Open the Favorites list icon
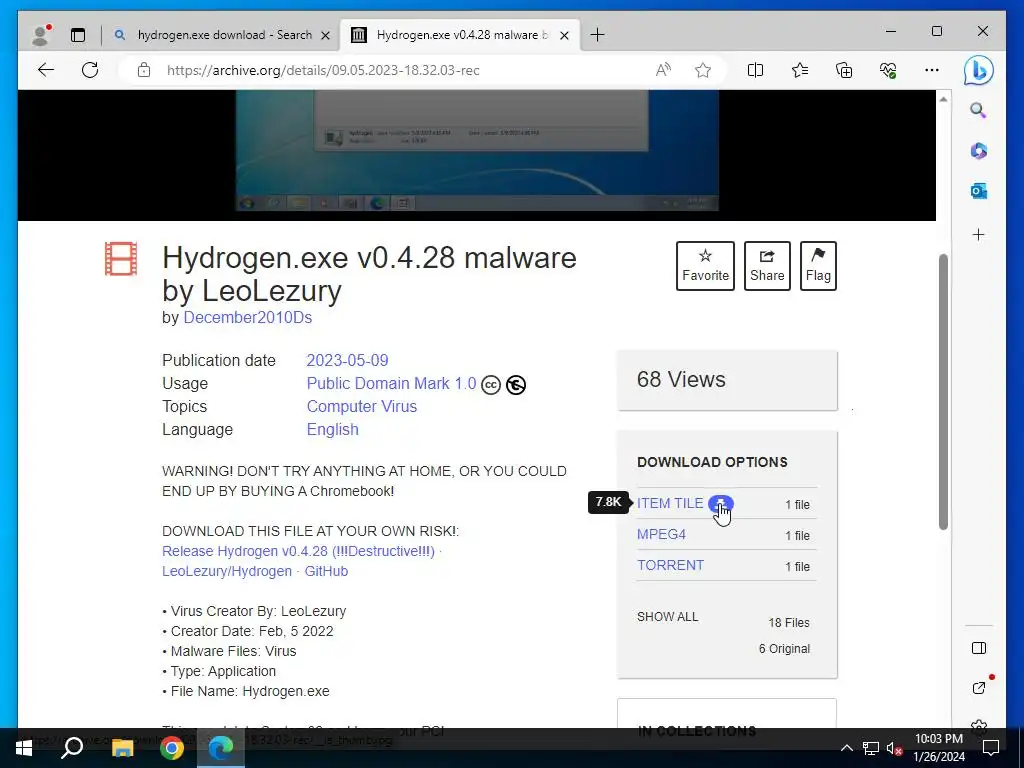This screenshot has width=1024, height=768. [x=799, y=70]
